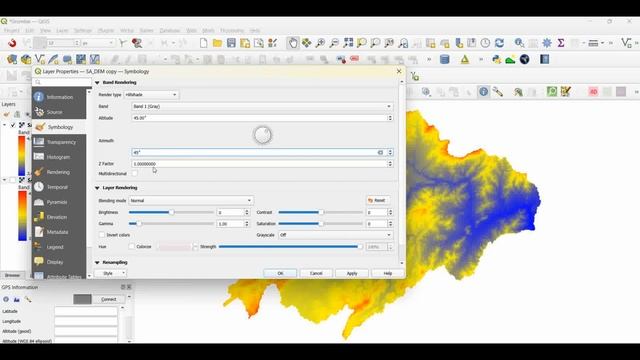This screenshot has height=360, width=640.
Task: Open the Band 1 (Gray) dropdown
Action: pyautogui.click(x=262, y=106)
